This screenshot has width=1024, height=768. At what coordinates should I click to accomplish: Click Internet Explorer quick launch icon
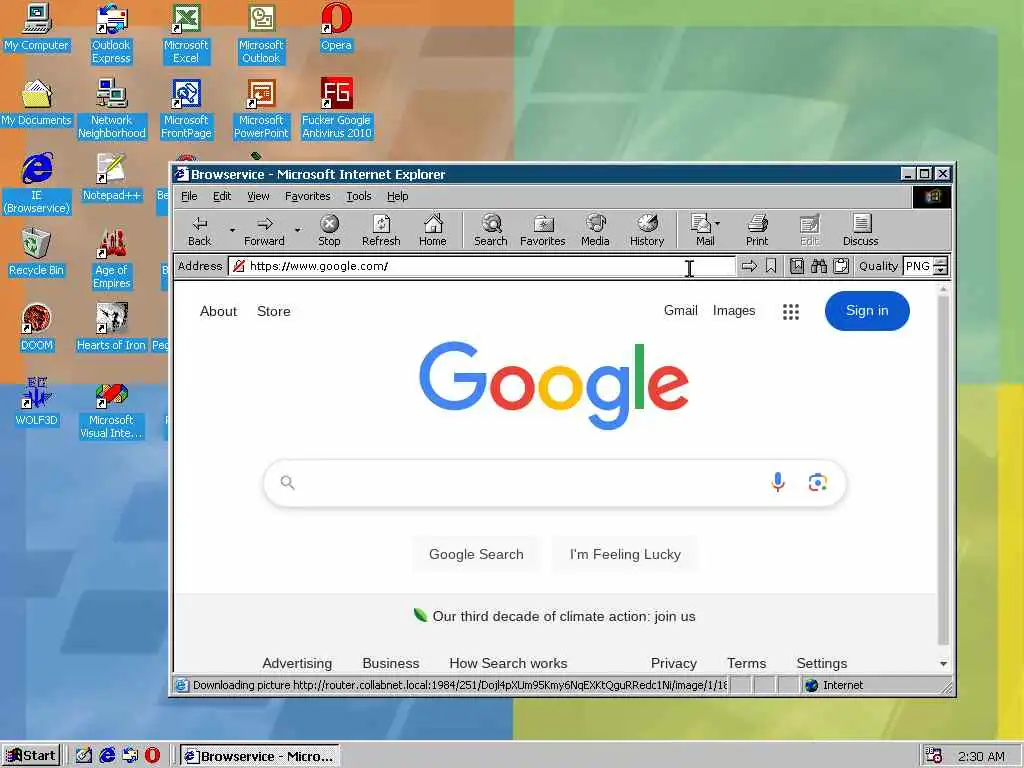pos(107,756)
